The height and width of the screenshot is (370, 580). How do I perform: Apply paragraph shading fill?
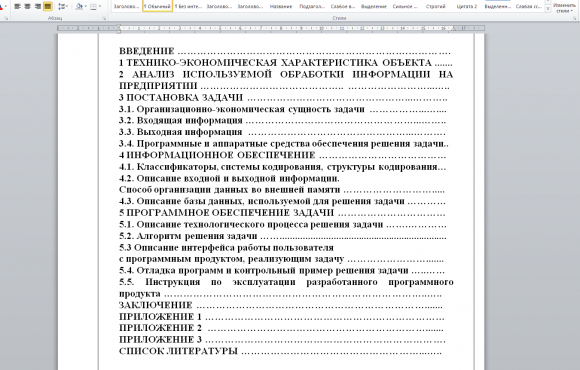(78, 6)
